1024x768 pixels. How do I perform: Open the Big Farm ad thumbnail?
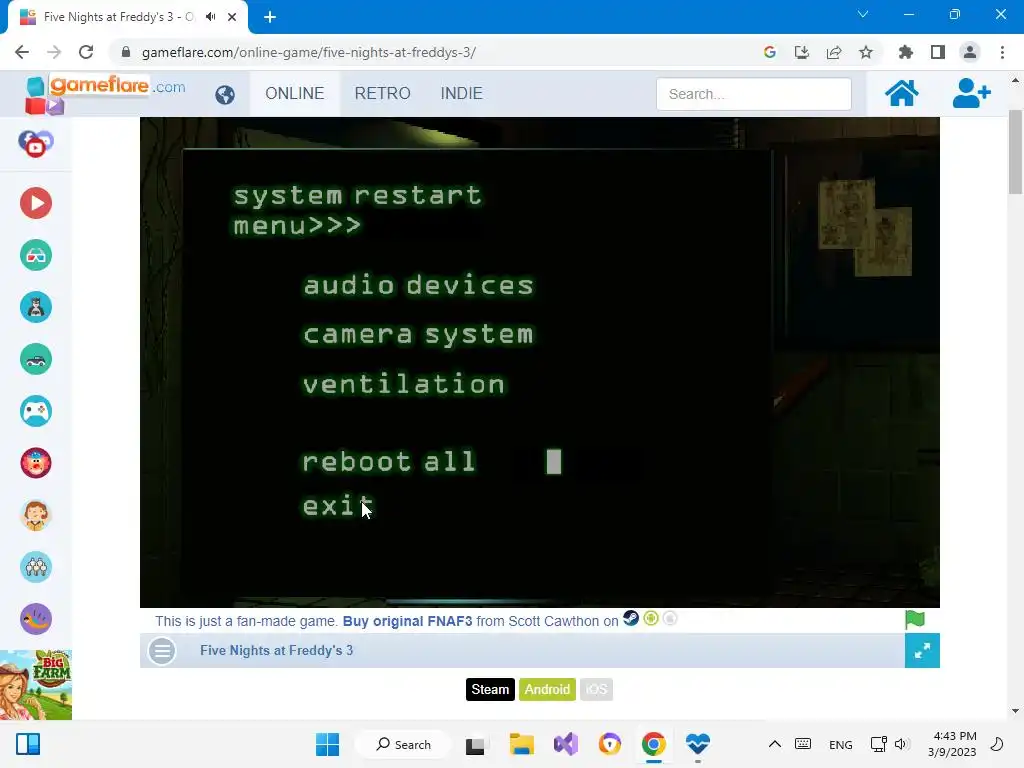coord(36,685)
